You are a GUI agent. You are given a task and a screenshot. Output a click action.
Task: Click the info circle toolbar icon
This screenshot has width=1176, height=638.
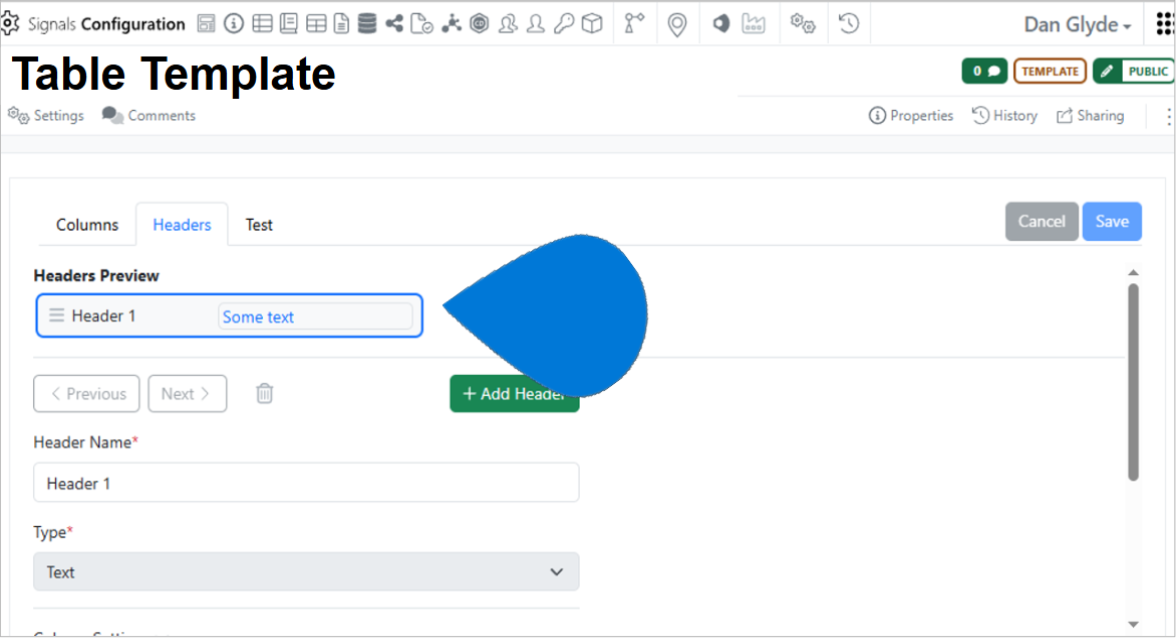click(x=234, y=23)
